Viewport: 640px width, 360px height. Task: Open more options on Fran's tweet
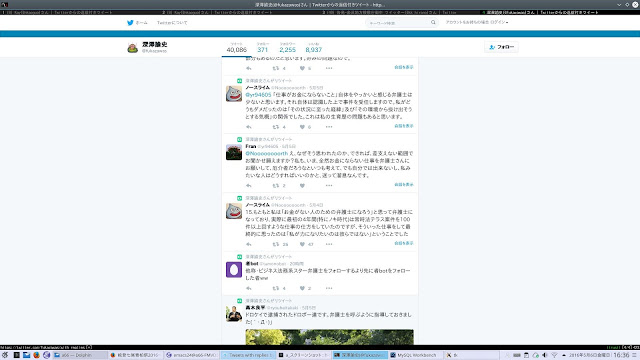tap(329, 186)
